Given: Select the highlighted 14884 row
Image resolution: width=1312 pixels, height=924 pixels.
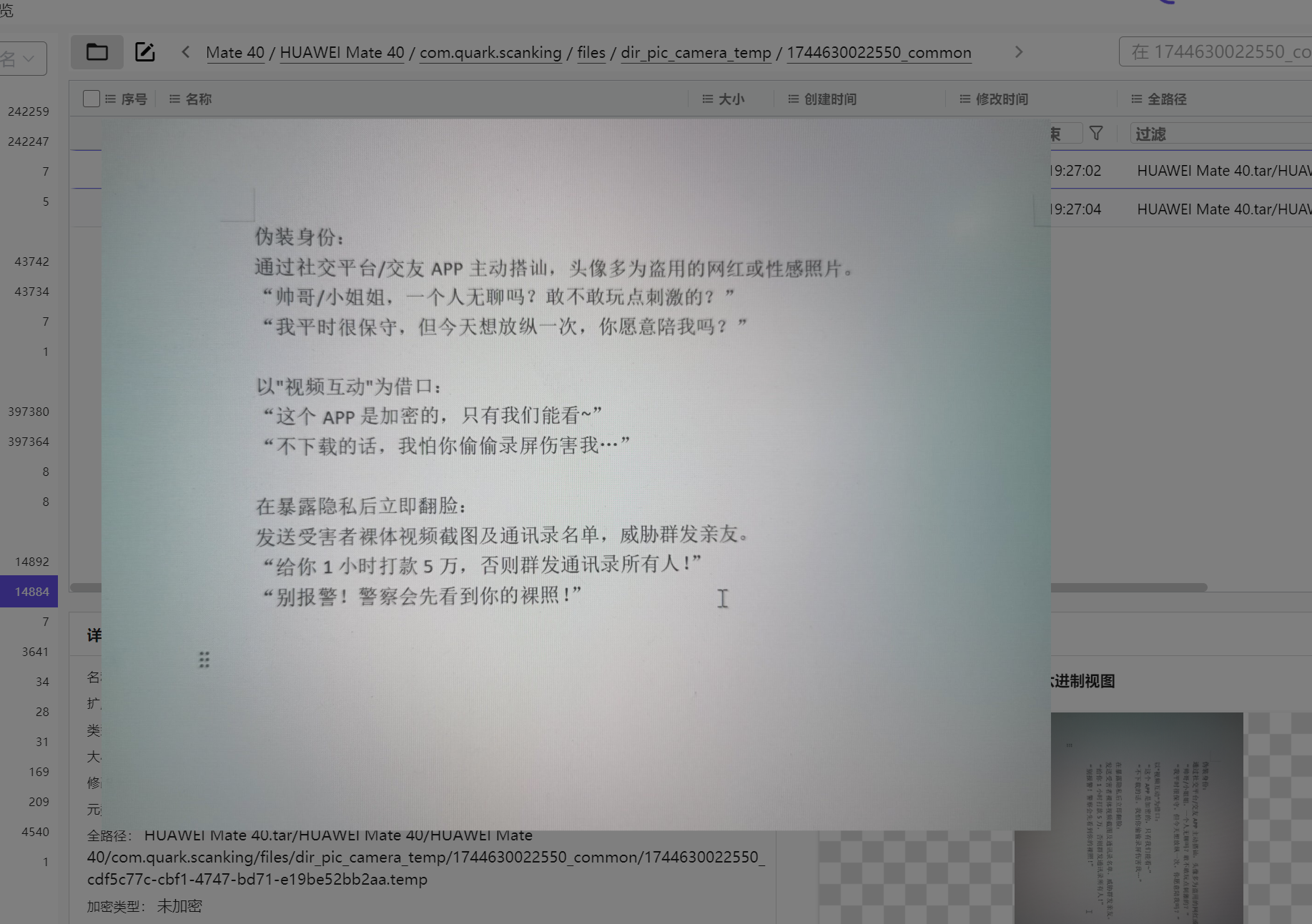Looking at the screenshot, I should [x=29, y=592].
